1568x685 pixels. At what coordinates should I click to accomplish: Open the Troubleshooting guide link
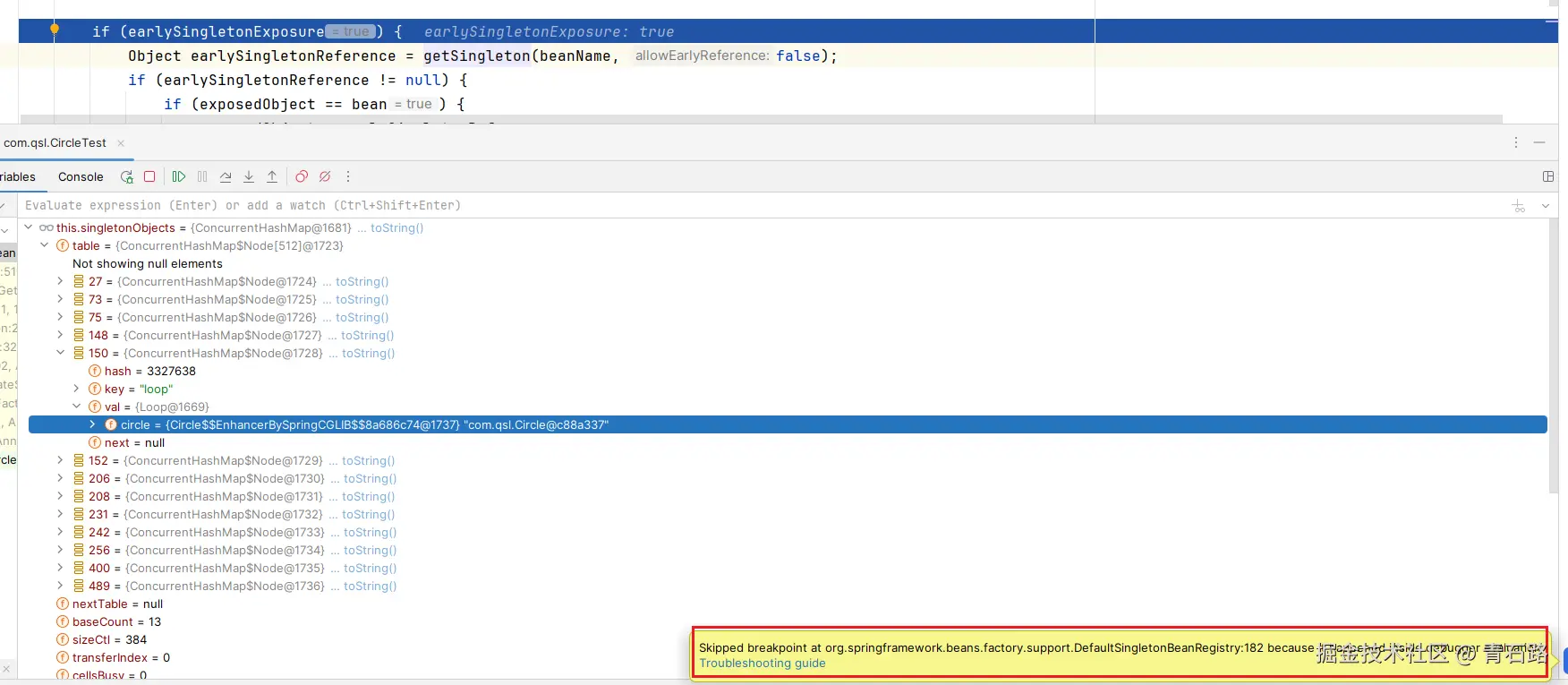pos(763,664)
